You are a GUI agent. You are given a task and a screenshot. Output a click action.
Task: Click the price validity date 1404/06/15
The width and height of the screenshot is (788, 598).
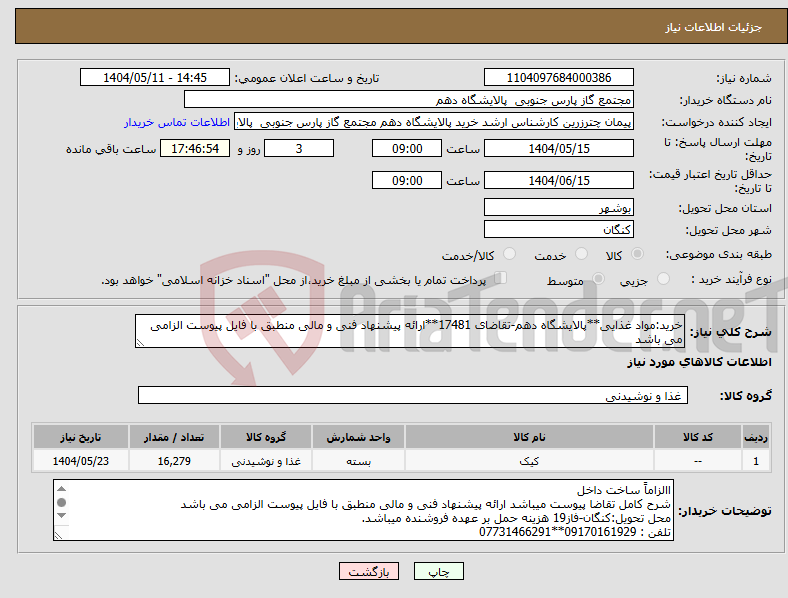click(x=558, y=180)
